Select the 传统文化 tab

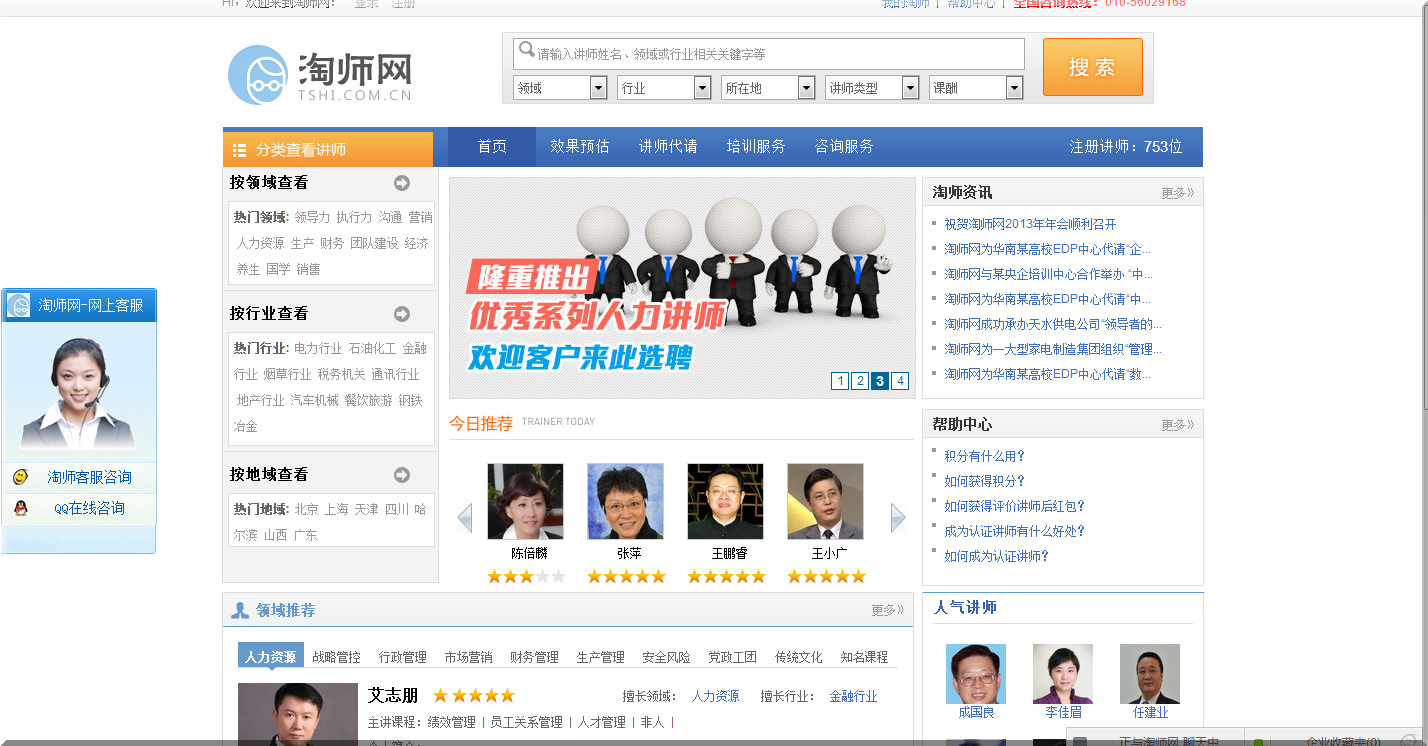click(799, 657)
